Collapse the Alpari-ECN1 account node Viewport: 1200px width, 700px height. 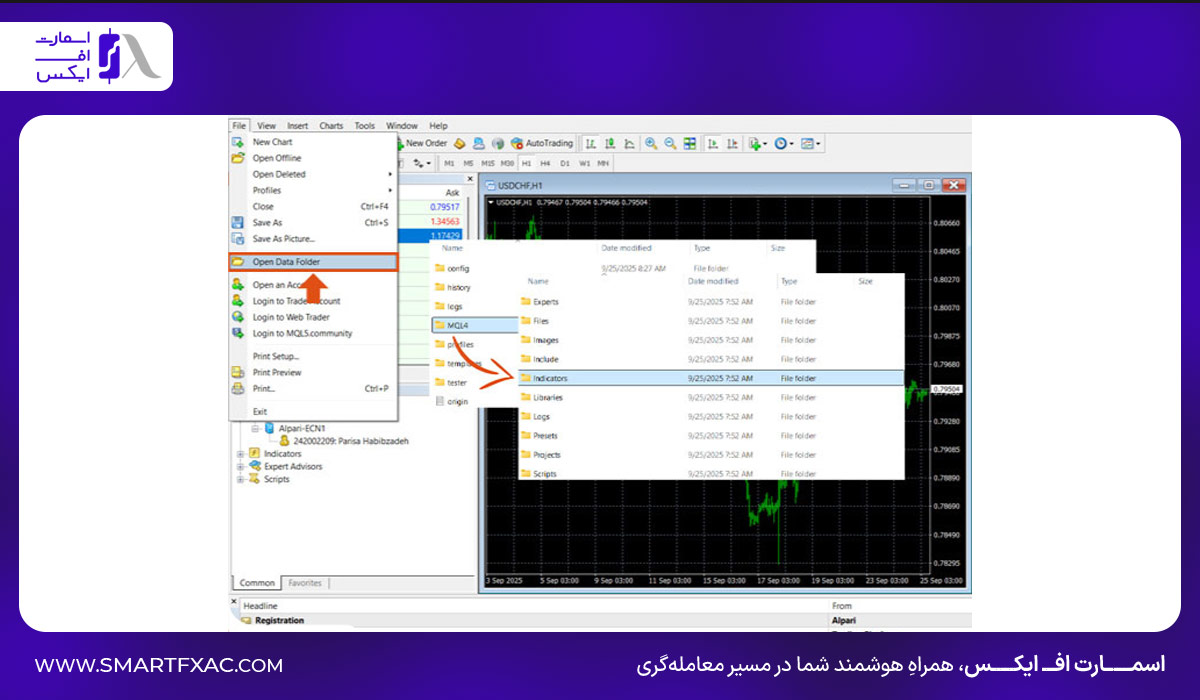click(255, 428)
